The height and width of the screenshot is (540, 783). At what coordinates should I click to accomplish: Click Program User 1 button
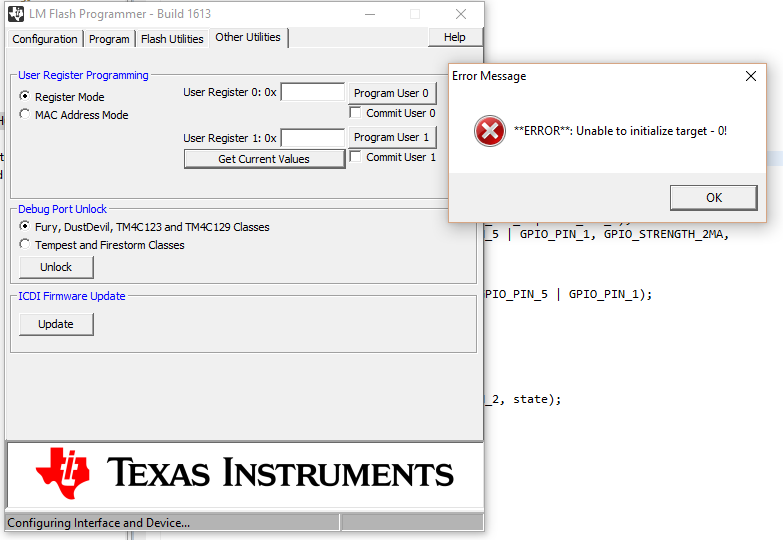[x=392, y=137]
